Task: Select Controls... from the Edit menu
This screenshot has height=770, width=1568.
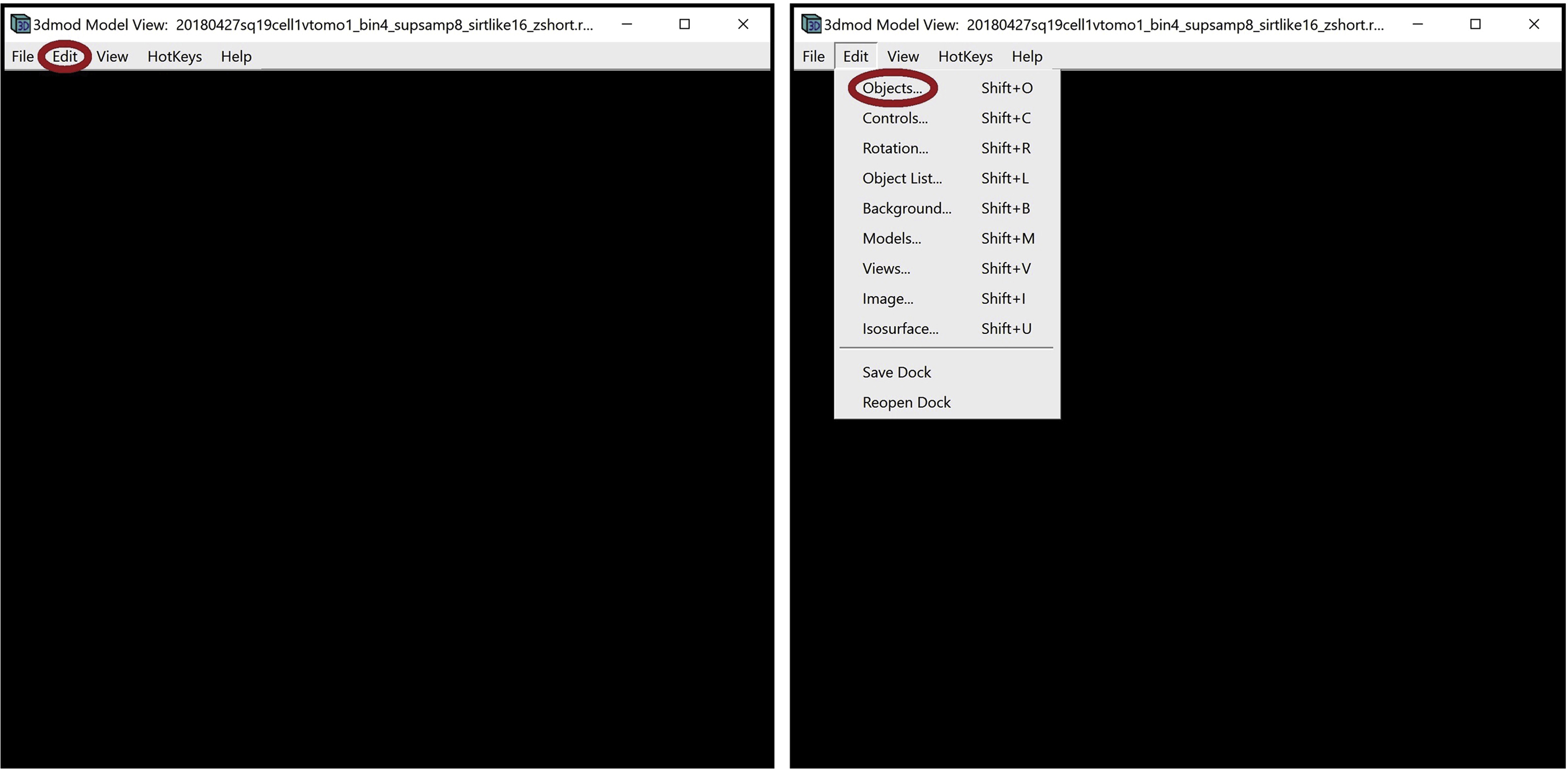Action: point(895,118)
